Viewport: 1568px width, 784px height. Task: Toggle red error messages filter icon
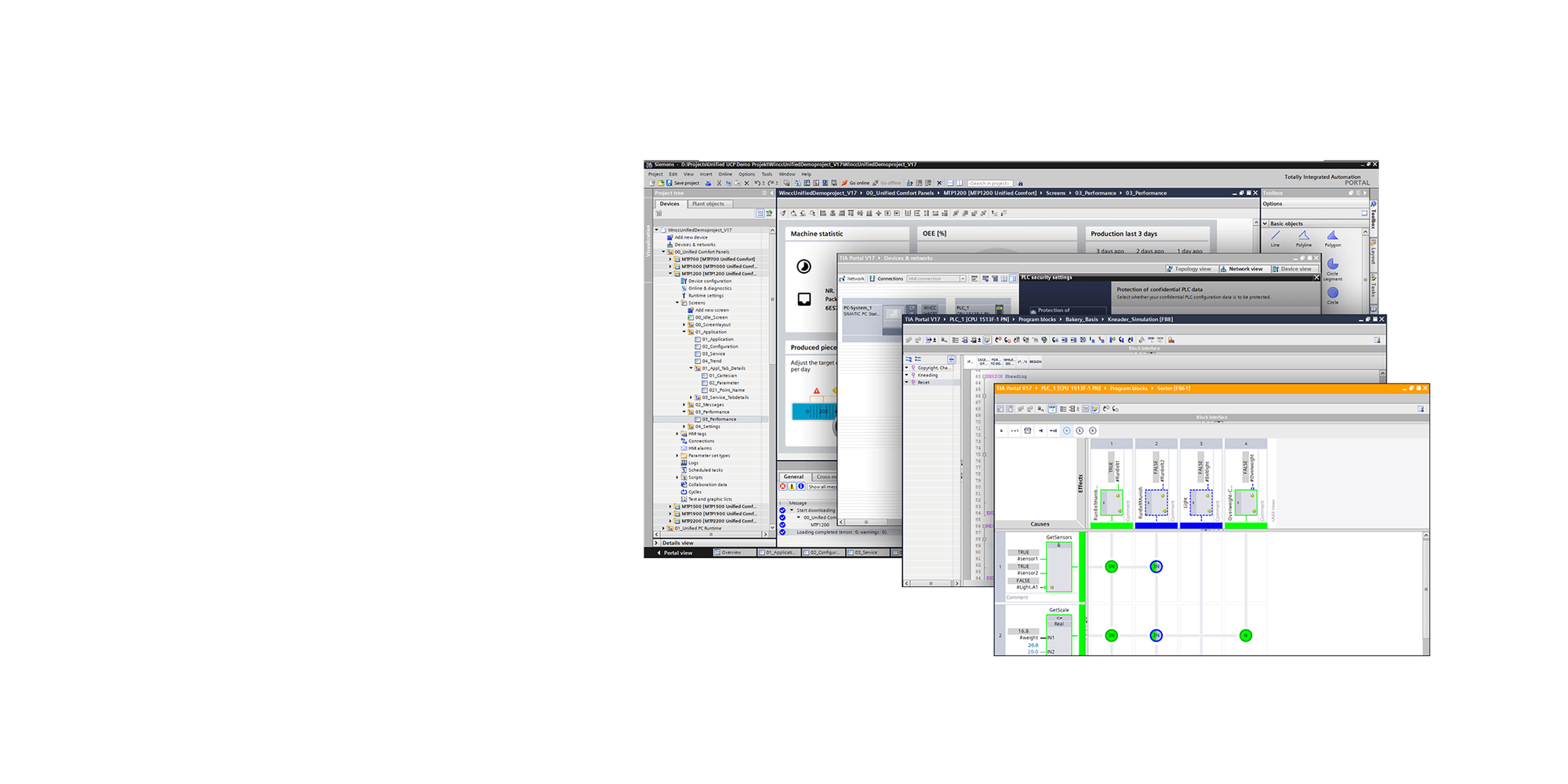(783, 486)
